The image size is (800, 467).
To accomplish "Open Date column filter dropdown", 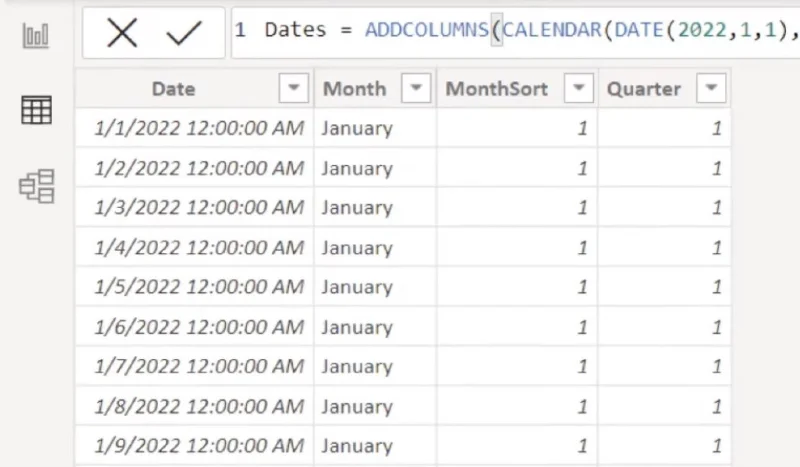I will [x=293, y=88].
